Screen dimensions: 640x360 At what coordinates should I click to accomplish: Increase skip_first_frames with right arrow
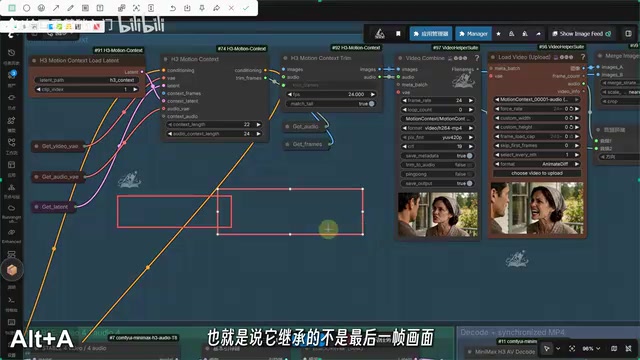click(x=577, y=145)
